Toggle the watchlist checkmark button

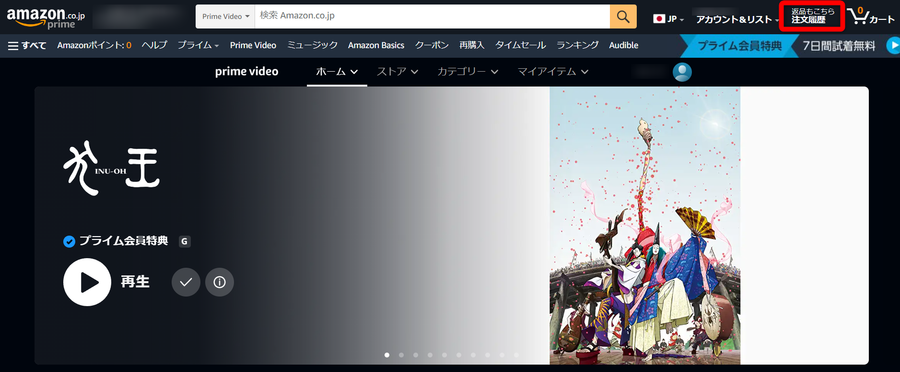[x=185, y=282]
